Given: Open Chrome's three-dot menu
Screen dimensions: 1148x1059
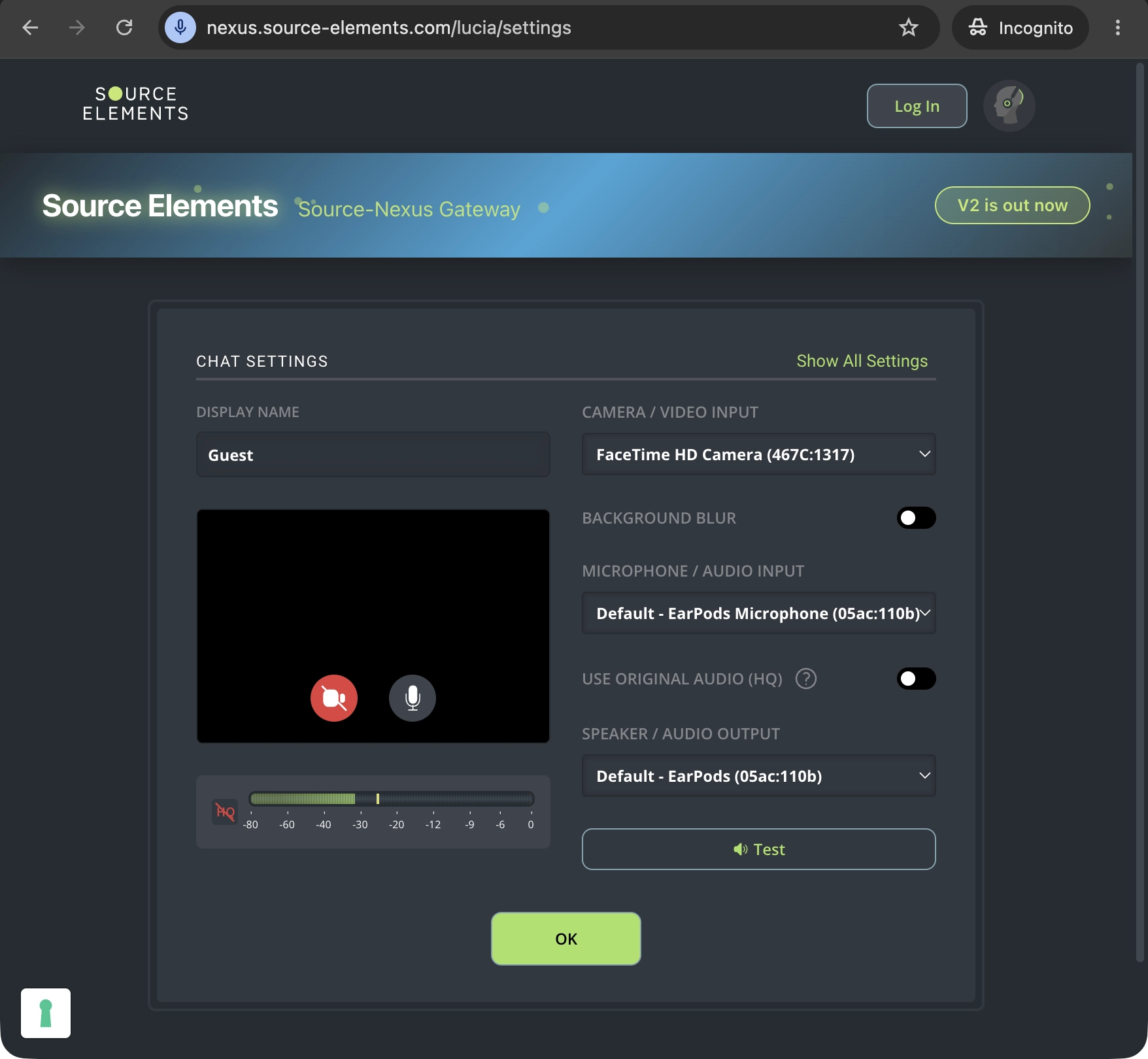Looking at the screenshot, I should (x=1118, y=27).
